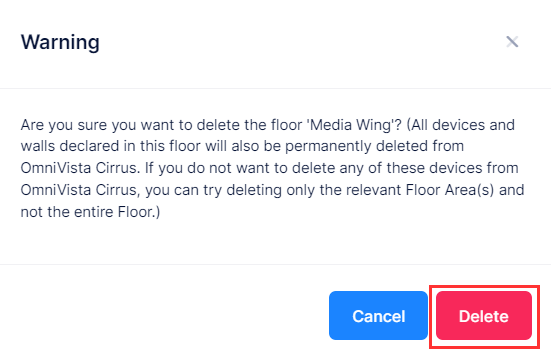Click the gray X at dialog top right
The height and width of the screenshot is (362, 551).
coord(512,42)
